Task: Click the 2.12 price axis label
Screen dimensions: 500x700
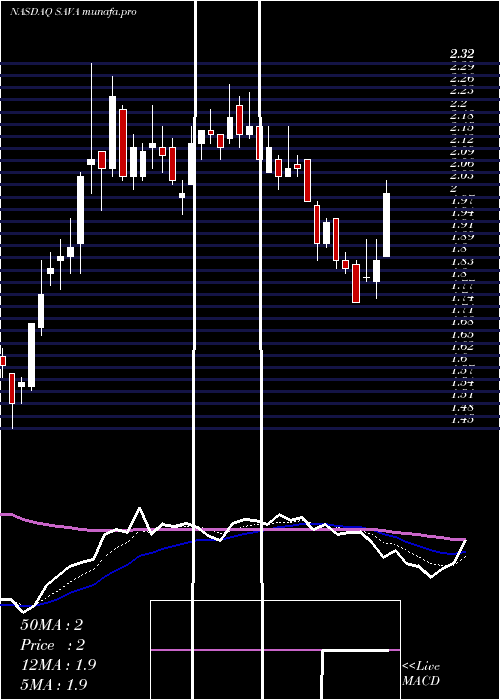Action: tap(462, 140)
